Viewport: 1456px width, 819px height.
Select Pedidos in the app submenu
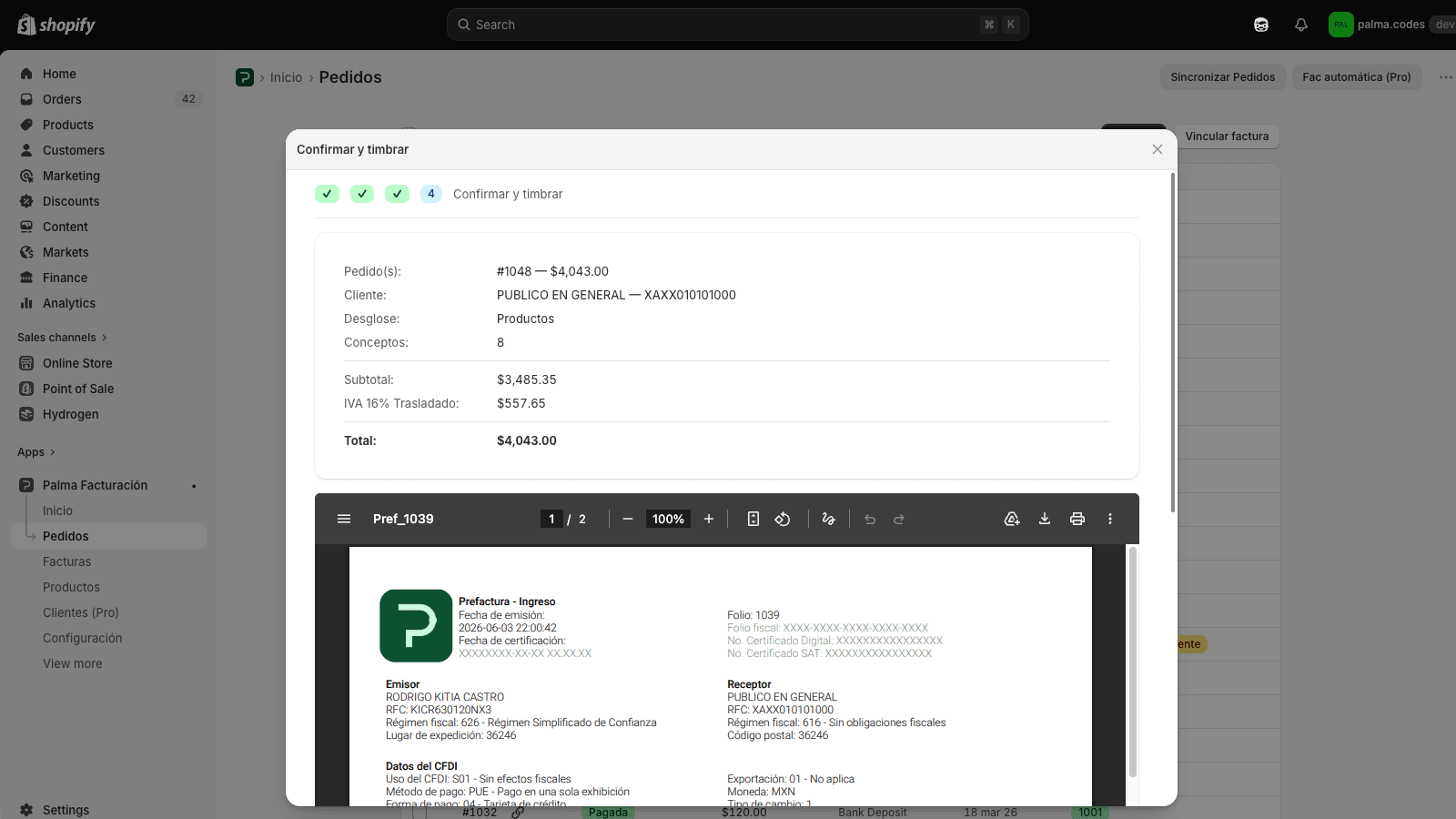point(108,536)
